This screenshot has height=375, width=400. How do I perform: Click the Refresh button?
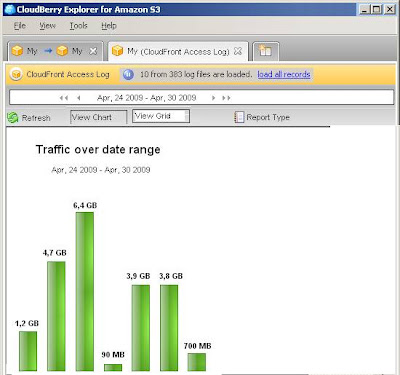(29, 118)
